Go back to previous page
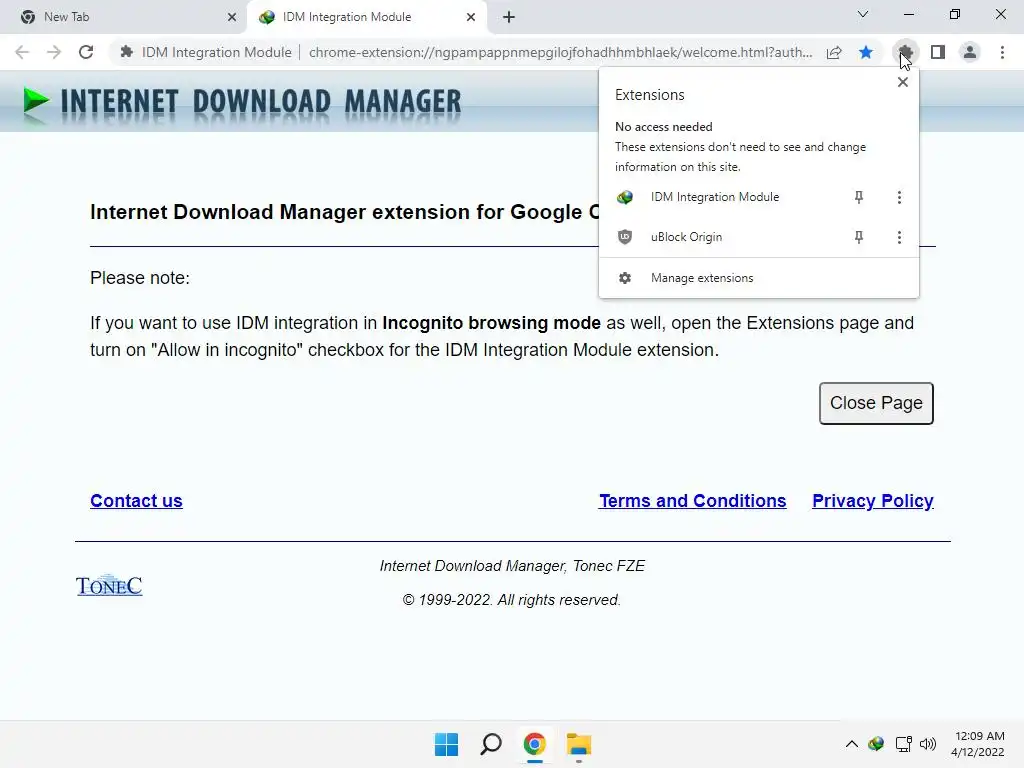 22,52
